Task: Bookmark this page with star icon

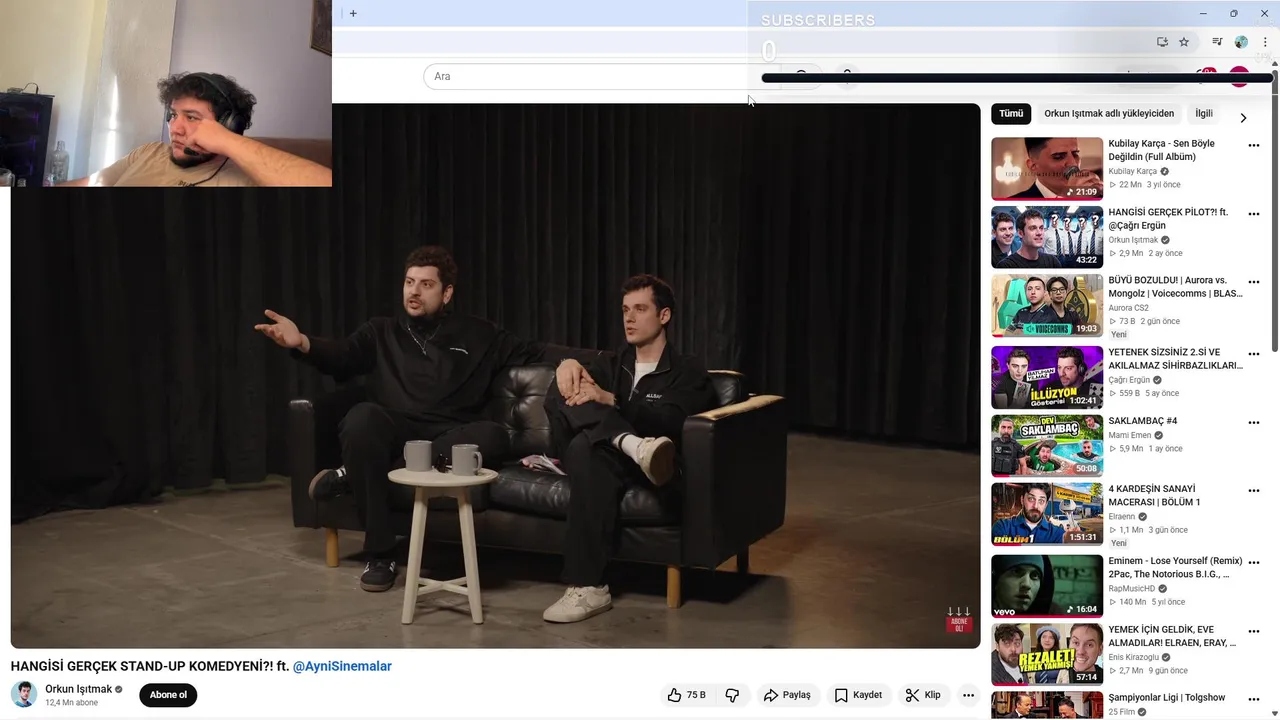Action: pyautogui.click(x=1184, y=42)
